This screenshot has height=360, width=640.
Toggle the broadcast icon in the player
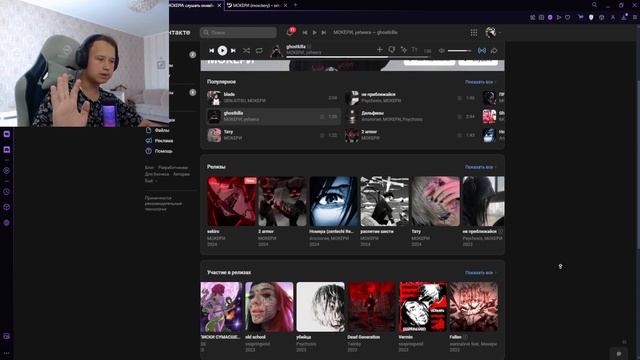tap(482, 51)
